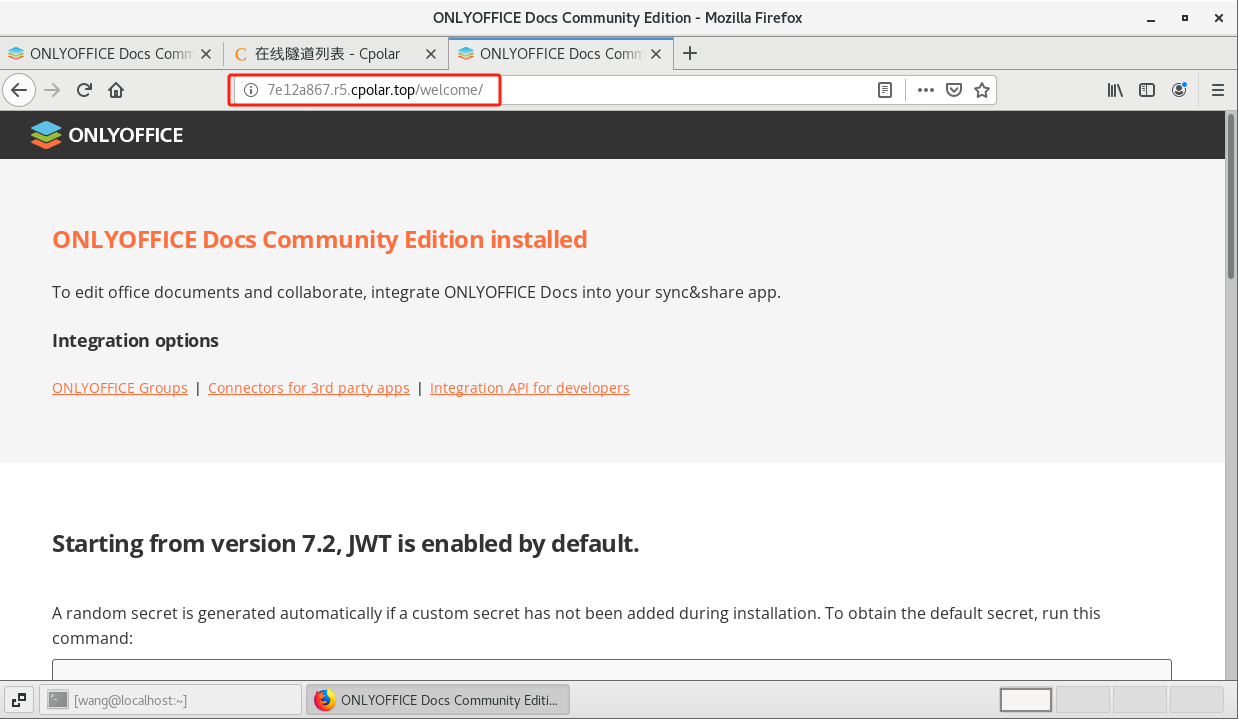Image resolution: width=1238 pixels, height=719 pixels.
Task: Open the Firefox hamburger menu
Action: click(1217, 90)
